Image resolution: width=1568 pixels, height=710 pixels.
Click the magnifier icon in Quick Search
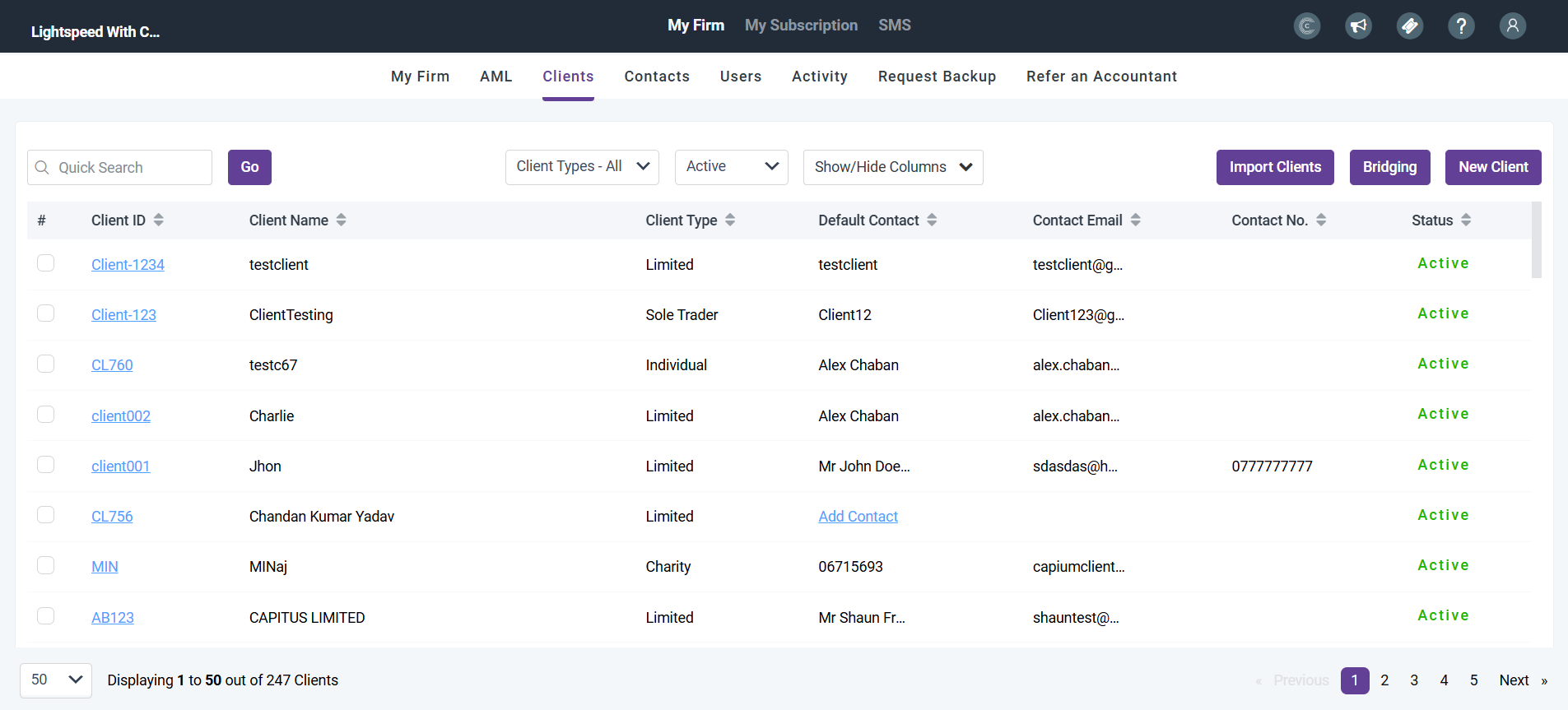(x=42, y=167)
